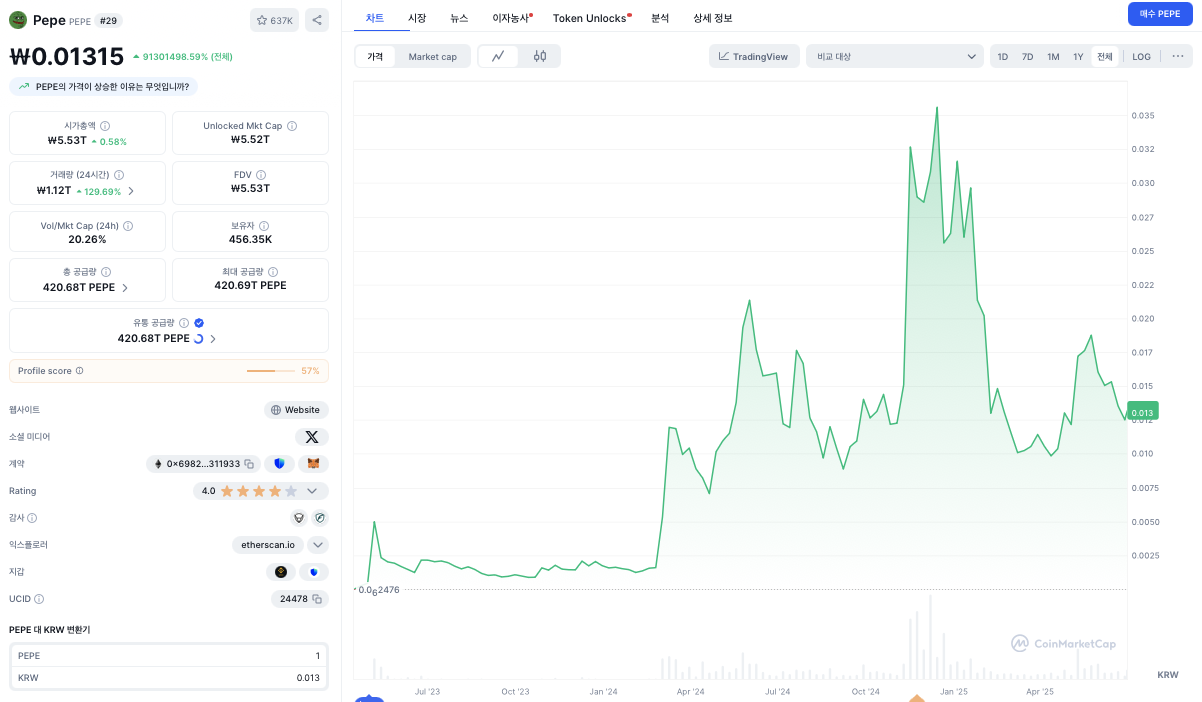Image resolution: width=1202 pixels, height=702 pixels.
Task: Click the FDV info icon
Action: pos(262,175)
